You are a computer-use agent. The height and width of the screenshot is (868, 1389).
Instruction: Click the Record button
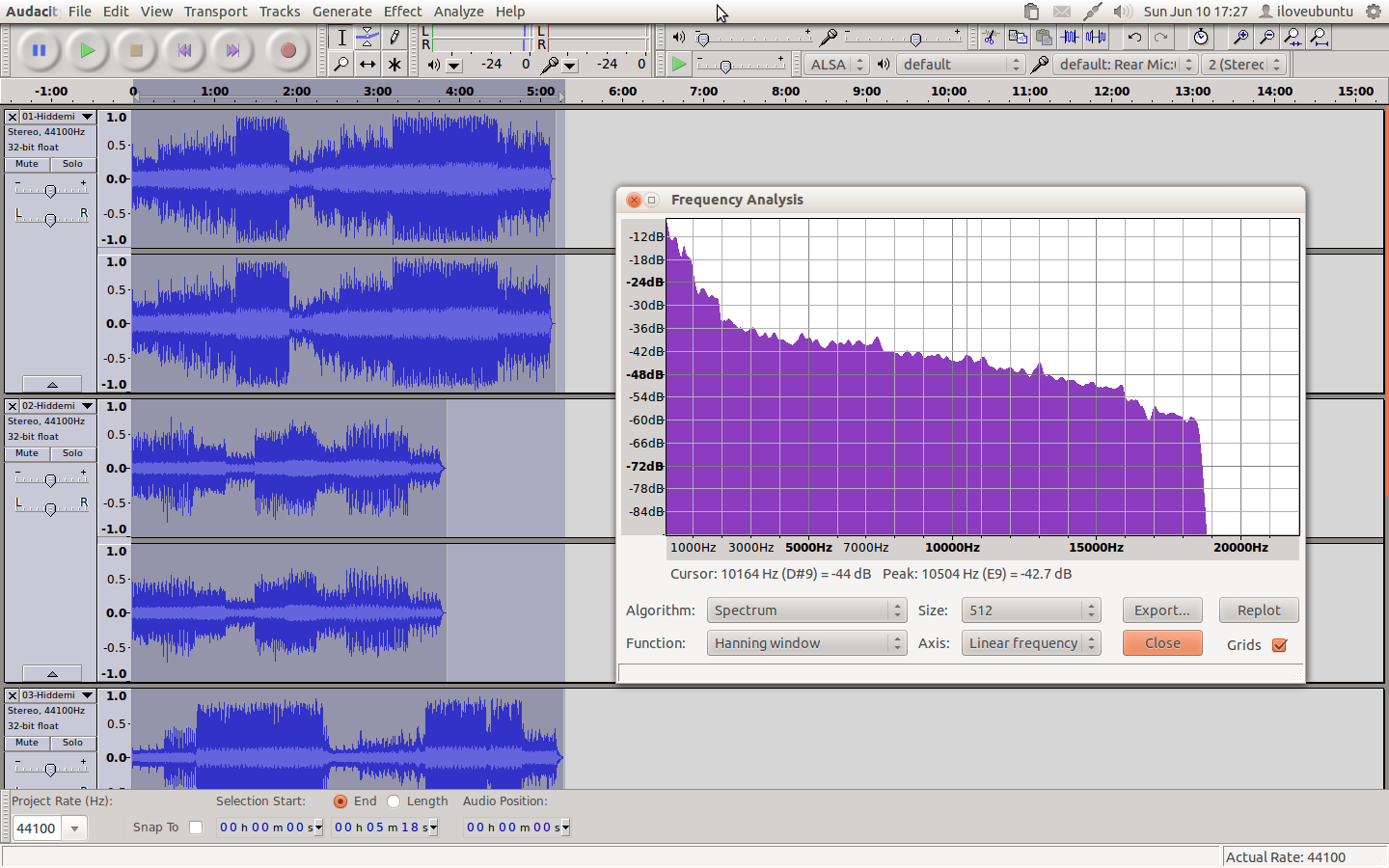[287, 50]
